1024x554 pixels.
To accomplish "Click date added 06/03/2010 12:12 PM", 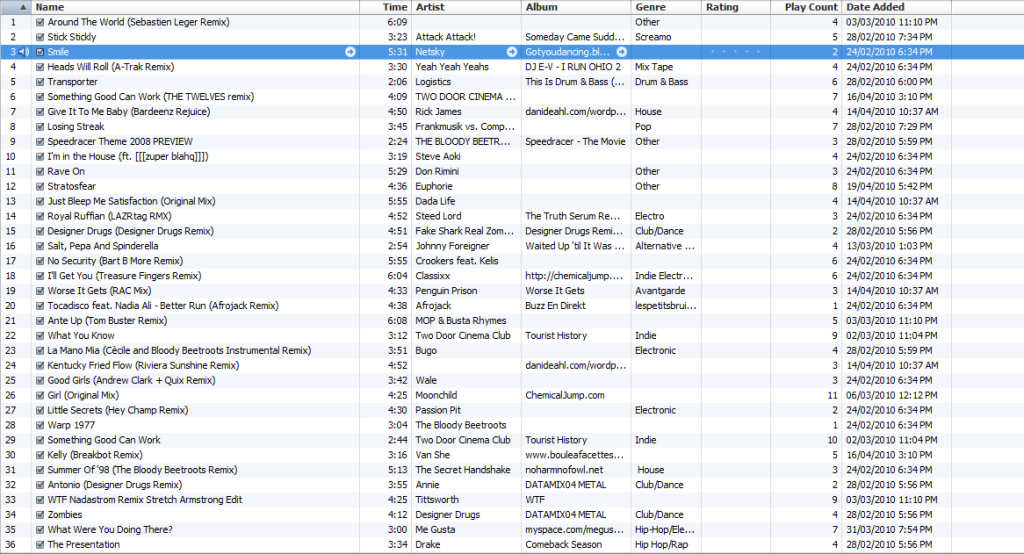I will [x=891, y=395].
